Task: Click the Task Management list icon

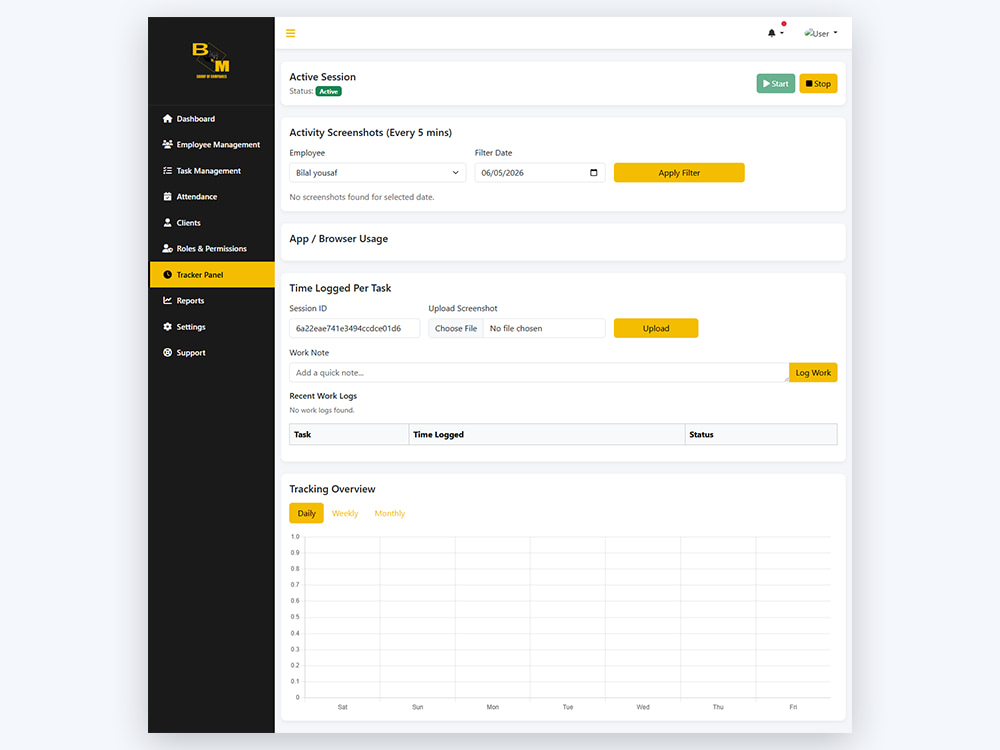Action: [x=168, y=170]
